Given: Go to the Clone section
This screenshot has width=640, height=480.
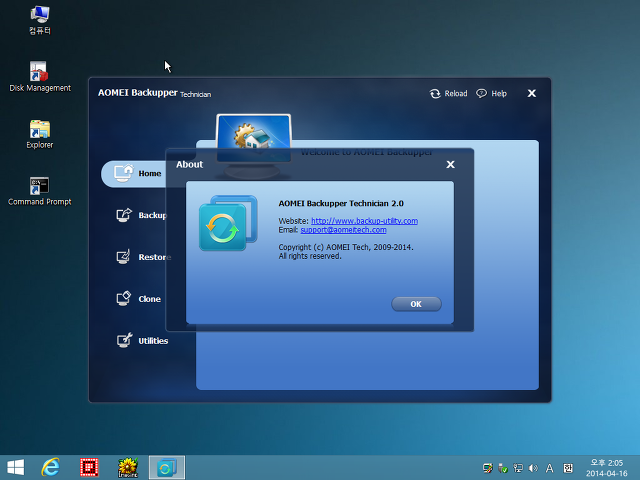Looking at the screenshot, I should point(139,299).
